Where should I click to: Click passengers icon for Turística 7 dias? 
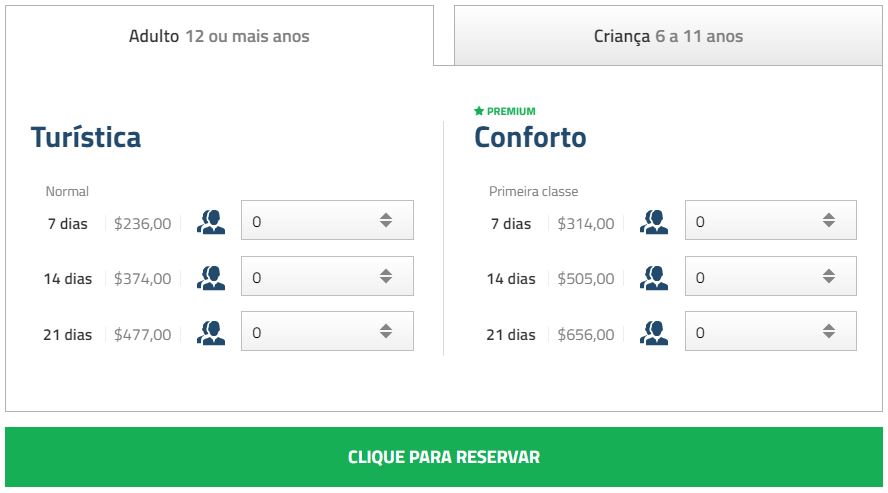211,222
